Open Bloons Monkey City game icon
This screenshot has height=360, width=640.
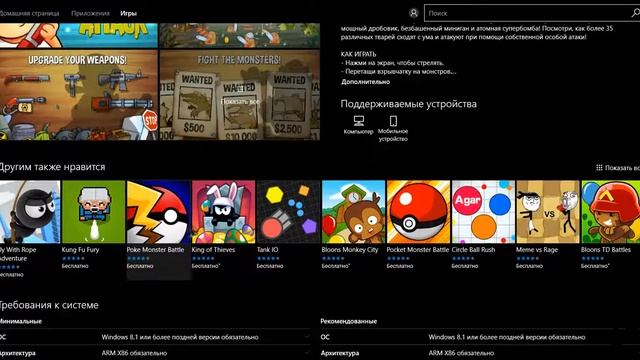tap(353, 212)
